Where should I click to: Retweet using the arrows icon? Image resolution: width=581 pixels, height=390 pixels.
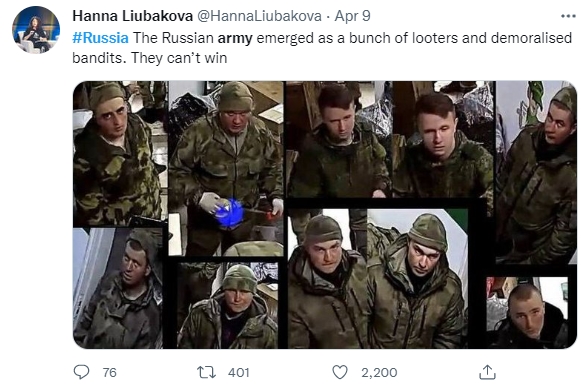coord(206,372)
